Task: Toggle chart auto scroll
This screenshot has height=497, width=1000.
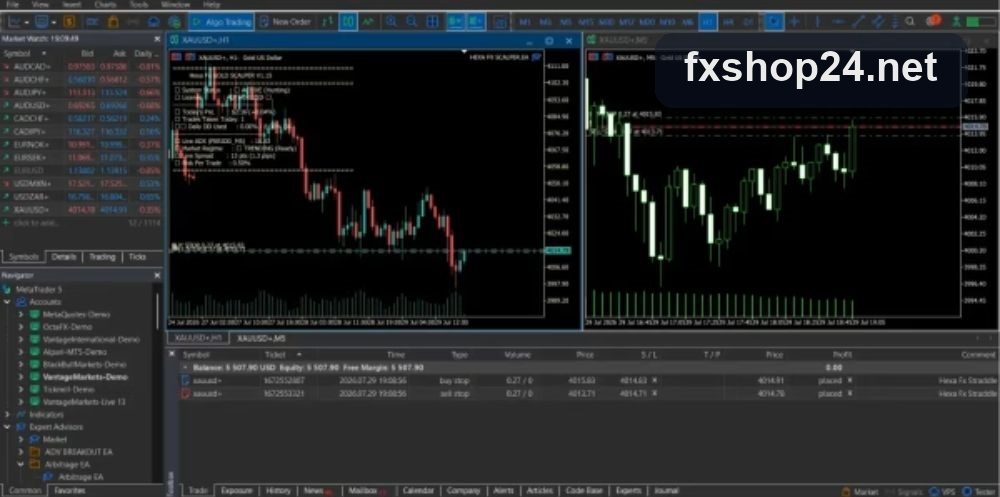Action: click(x=455, y=22)
